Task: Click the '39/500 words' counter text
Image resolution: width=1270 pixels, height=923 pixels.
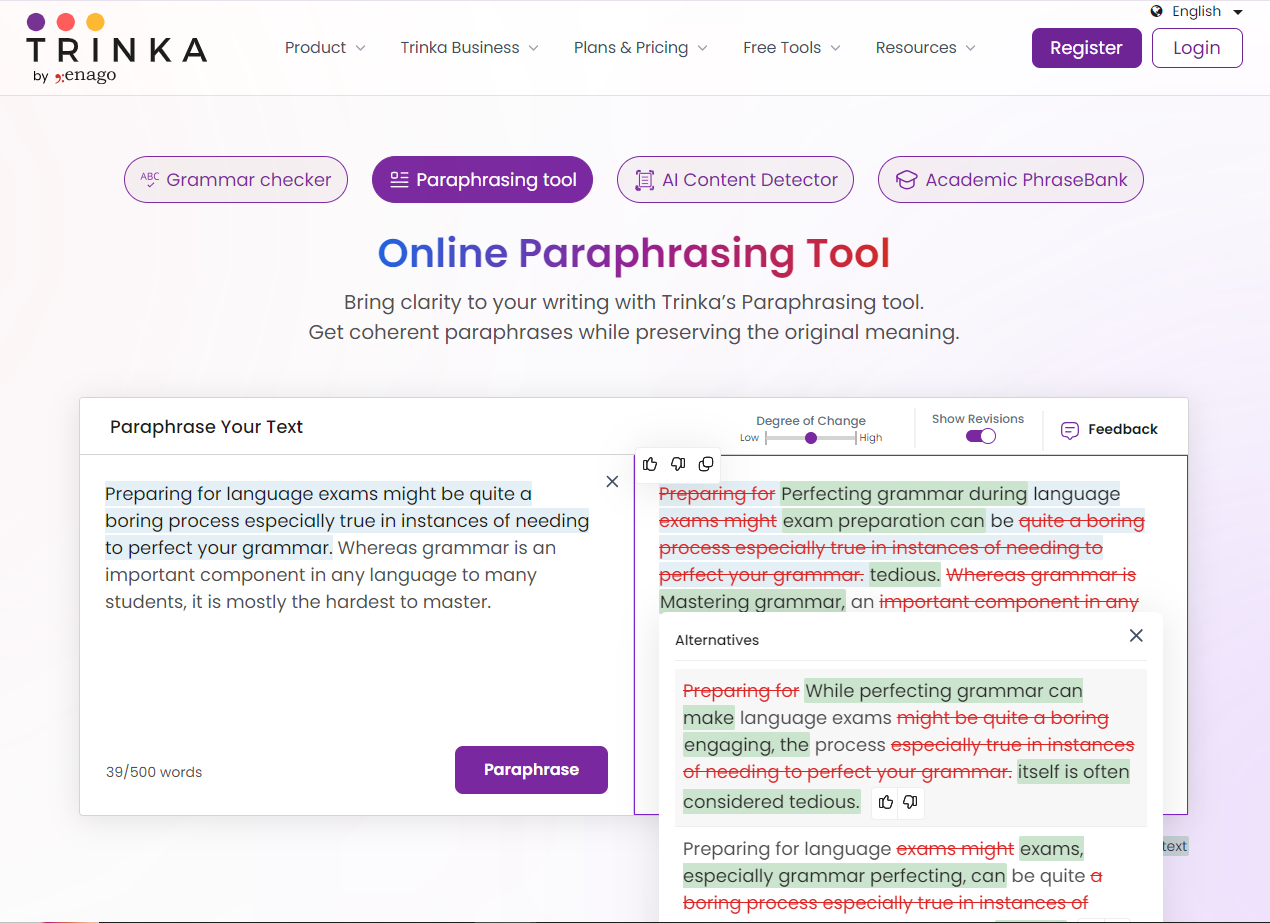Action: [154, 772]
